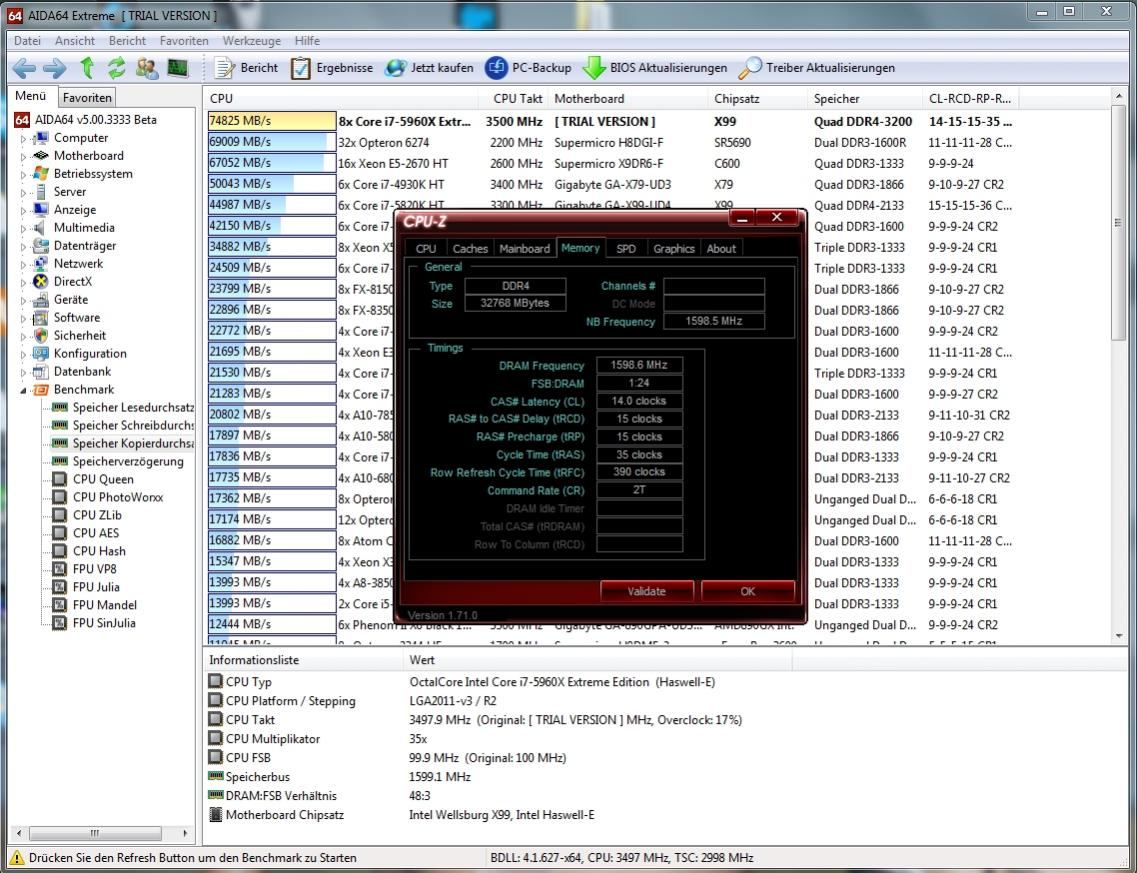Click the Speicher column header
This screenshot has height=873, width=1137.
pos(866,99)
